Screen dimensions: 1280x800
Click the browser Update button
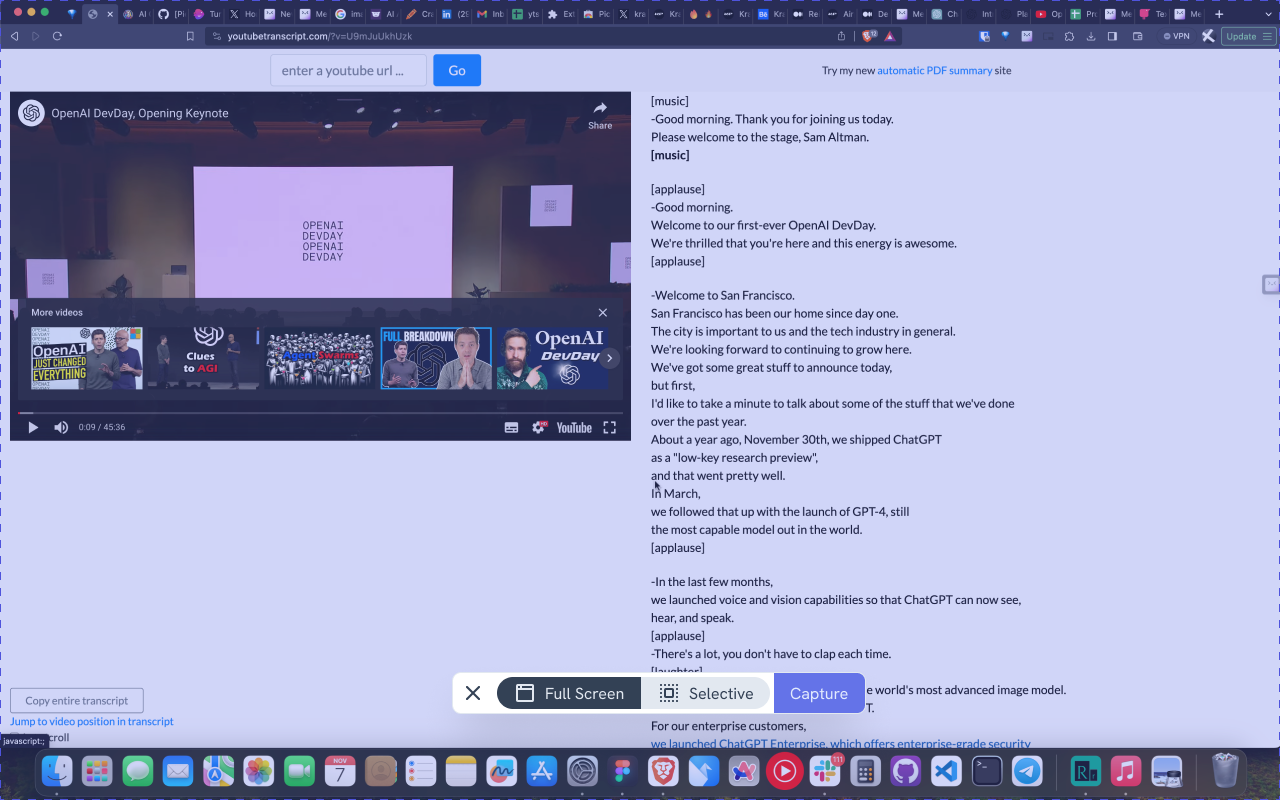pos(1248,36)
